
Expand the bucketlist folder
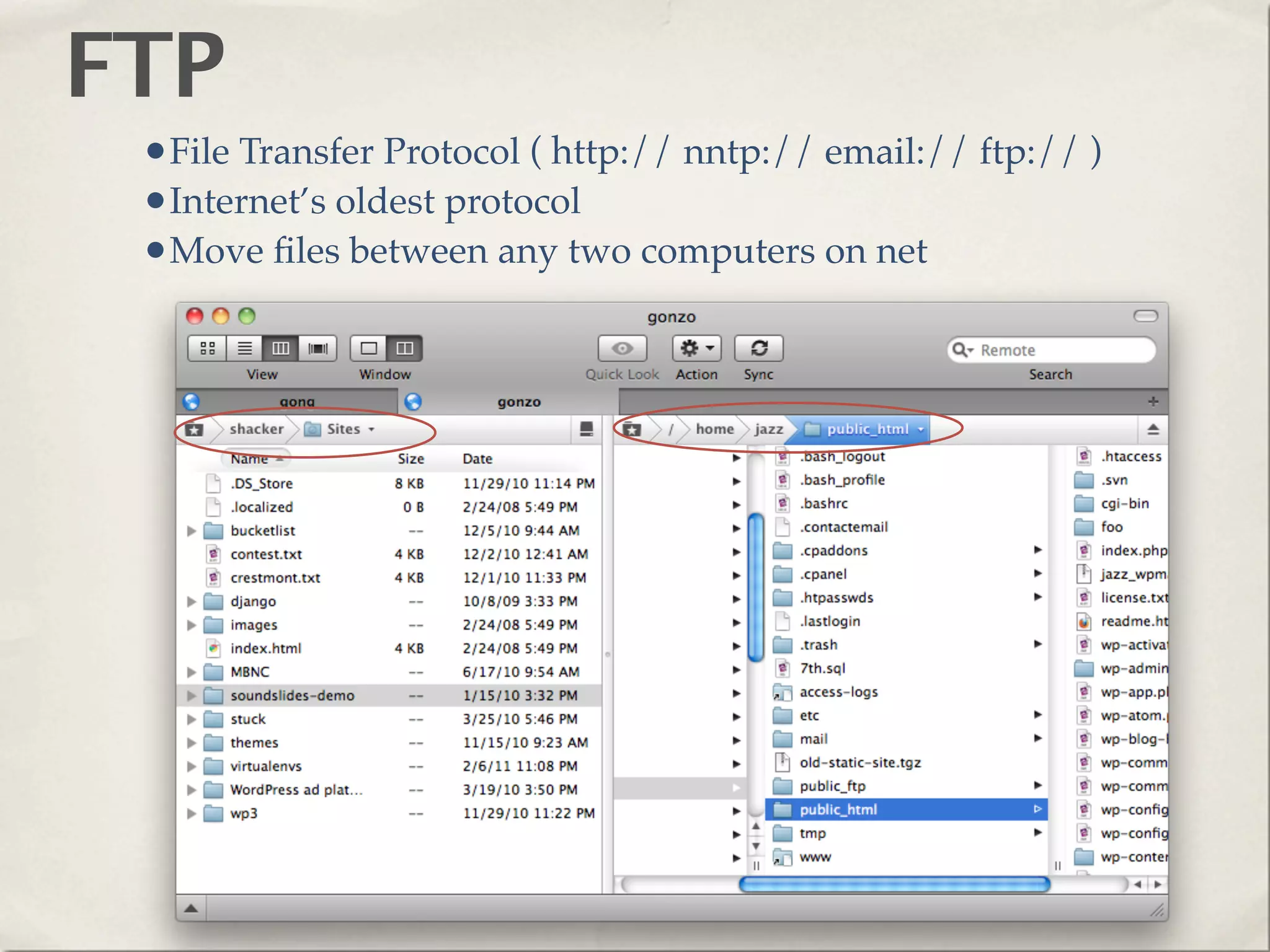(192, 531)
